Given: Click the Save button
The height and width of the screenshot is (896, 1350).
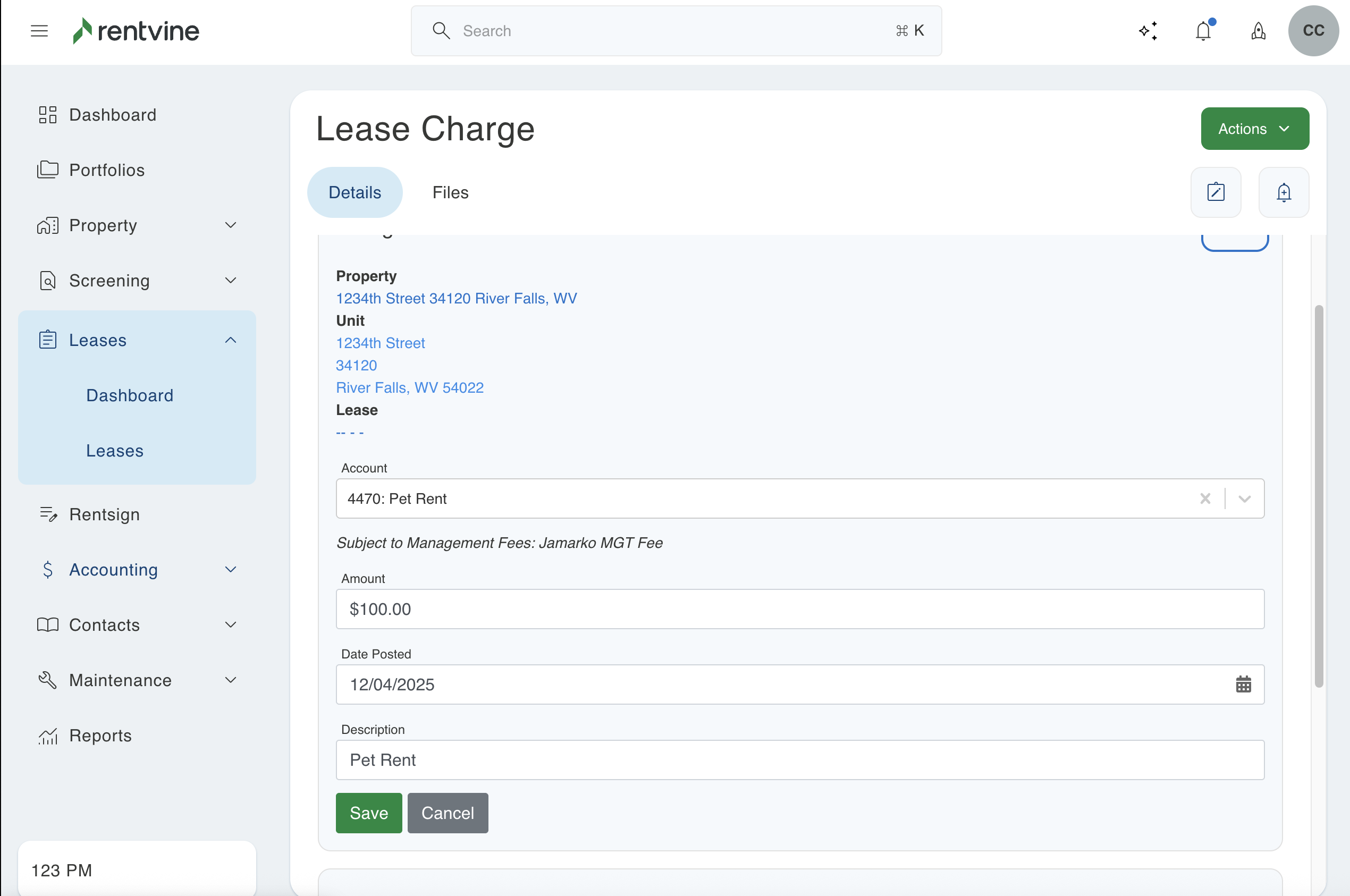Looking at the screenshot, I should point(369,813).
